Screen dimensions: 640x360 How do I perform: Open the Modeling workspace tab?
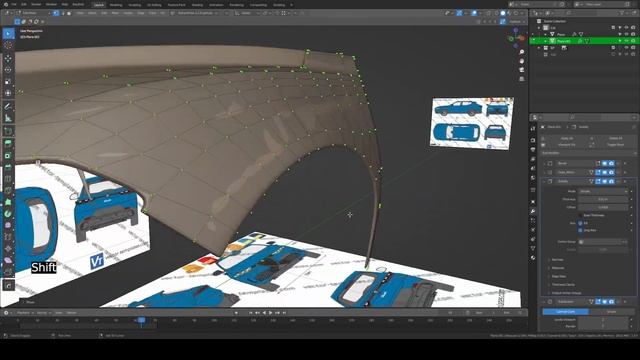[116, 5]
